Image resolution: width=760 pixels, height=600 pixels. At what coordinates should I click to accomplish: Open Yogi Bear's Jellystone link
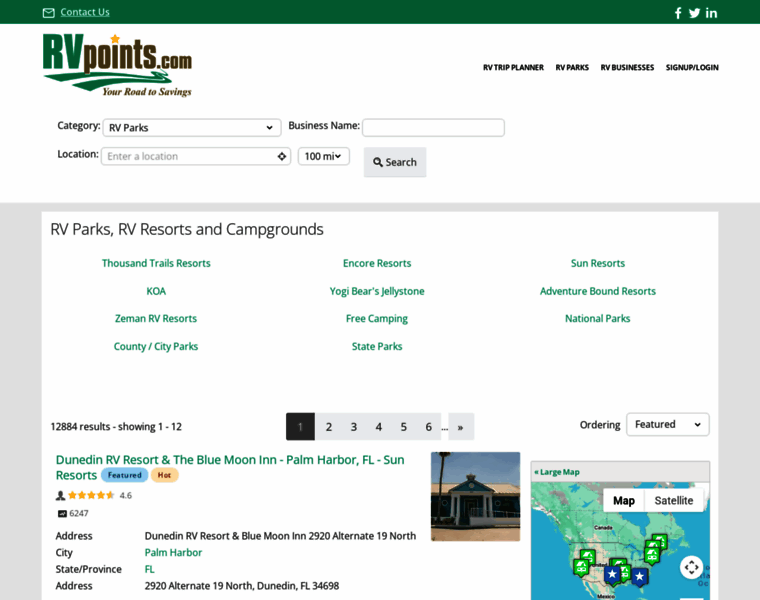click(x=377, y=291)
